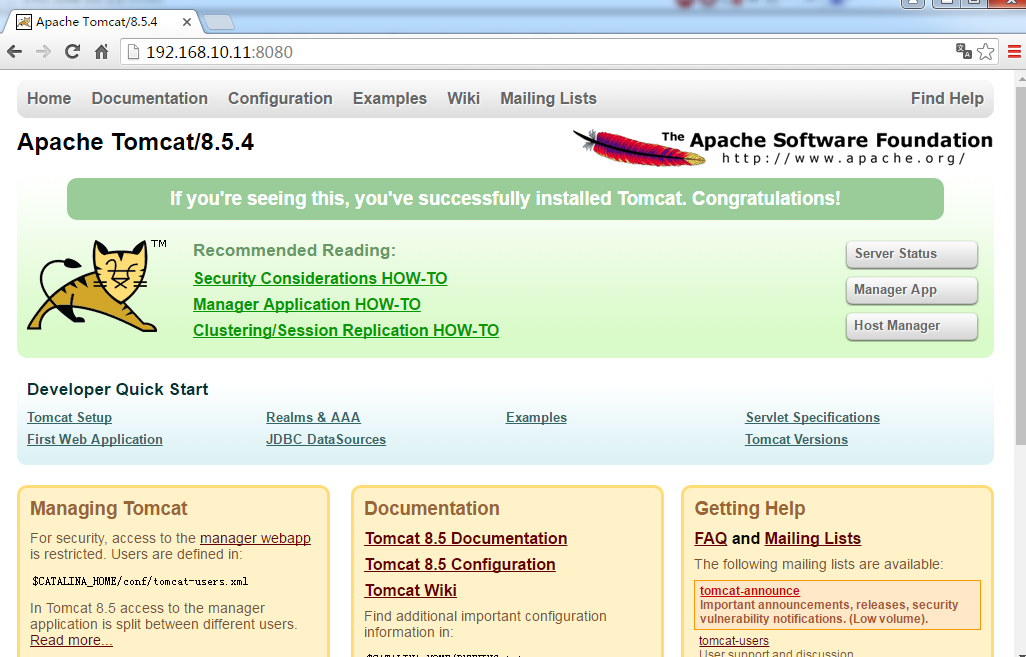Open the tomcat-announce mailing list link
This screenshot has width=1026, height=657.
pyautogui.click(x=749, y=590)
